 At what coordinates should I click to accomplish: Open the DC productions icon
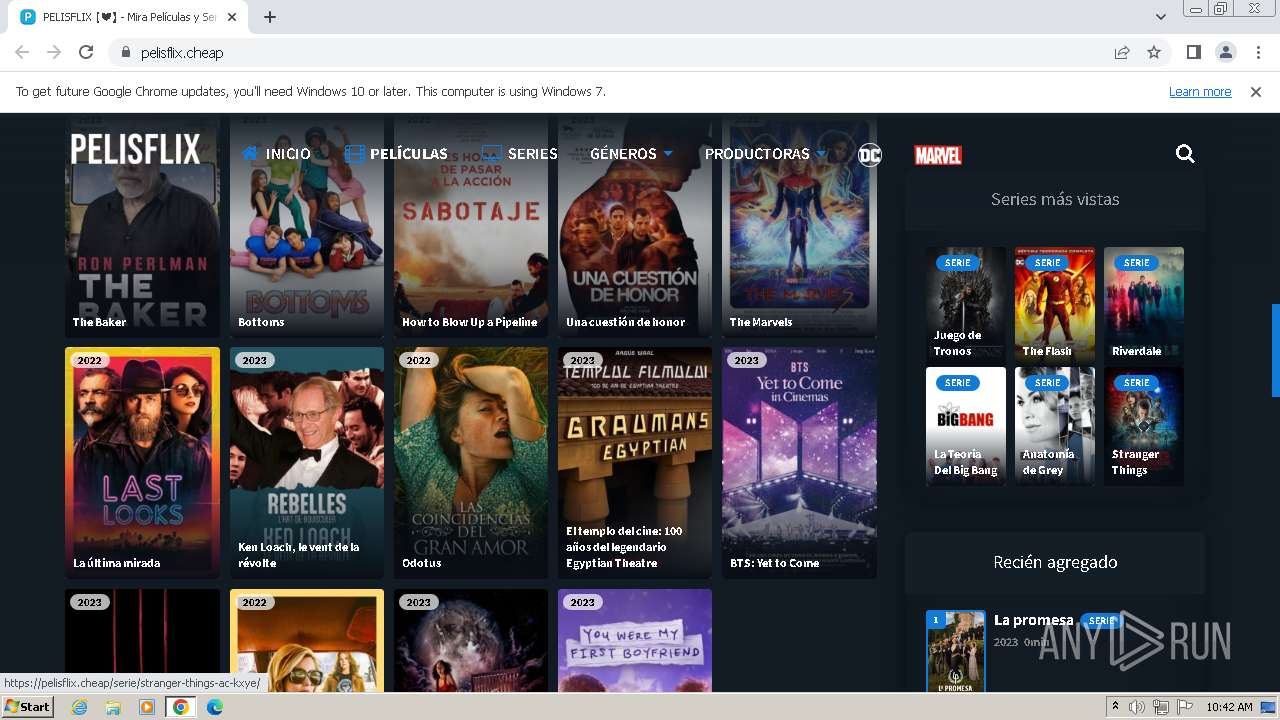click(870, 154)
